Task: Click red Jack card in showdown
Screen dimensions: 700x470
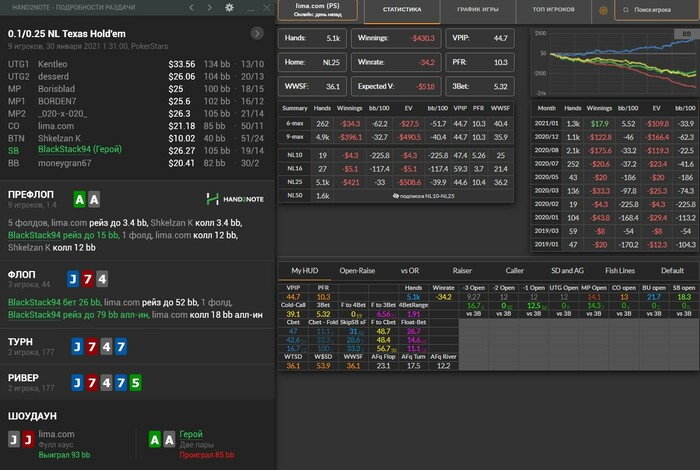Action: (x=28, y=440)
